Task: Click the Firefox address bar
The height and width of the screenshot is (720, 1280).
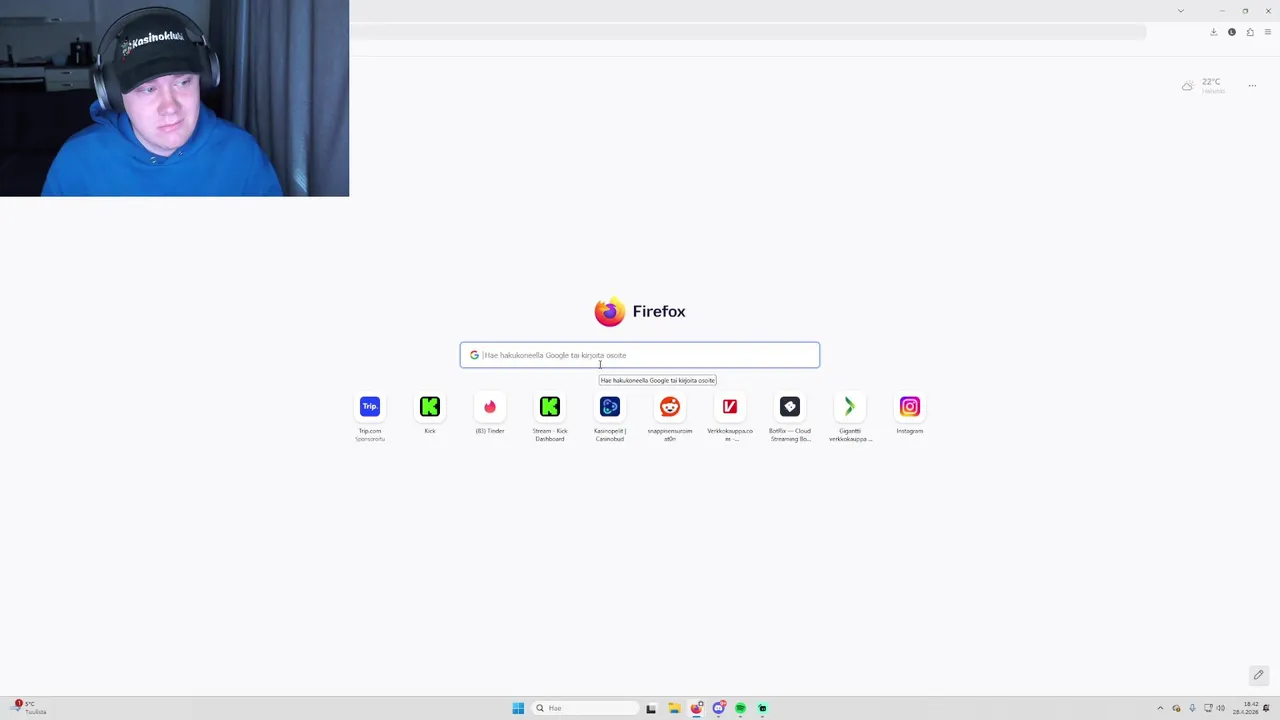Action: [x=748, y=32]
